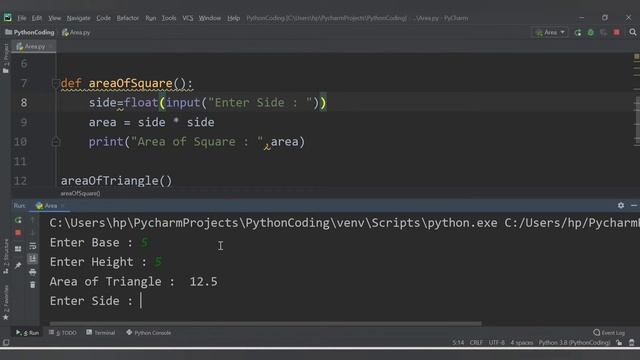Open the TODO tool window
640x360 pixels.
(62, 333)
